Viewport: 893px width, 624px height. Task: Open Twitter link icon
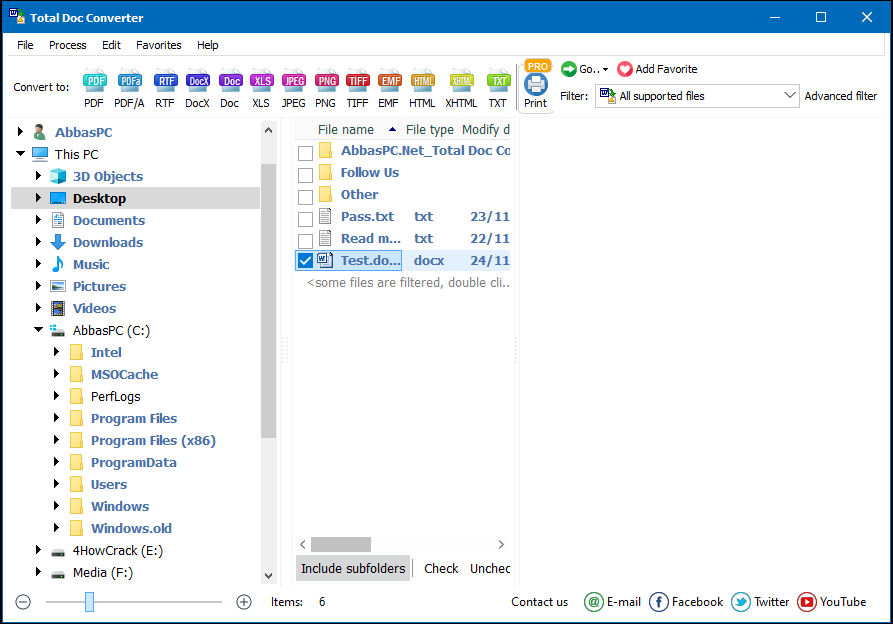click(740, 602)
